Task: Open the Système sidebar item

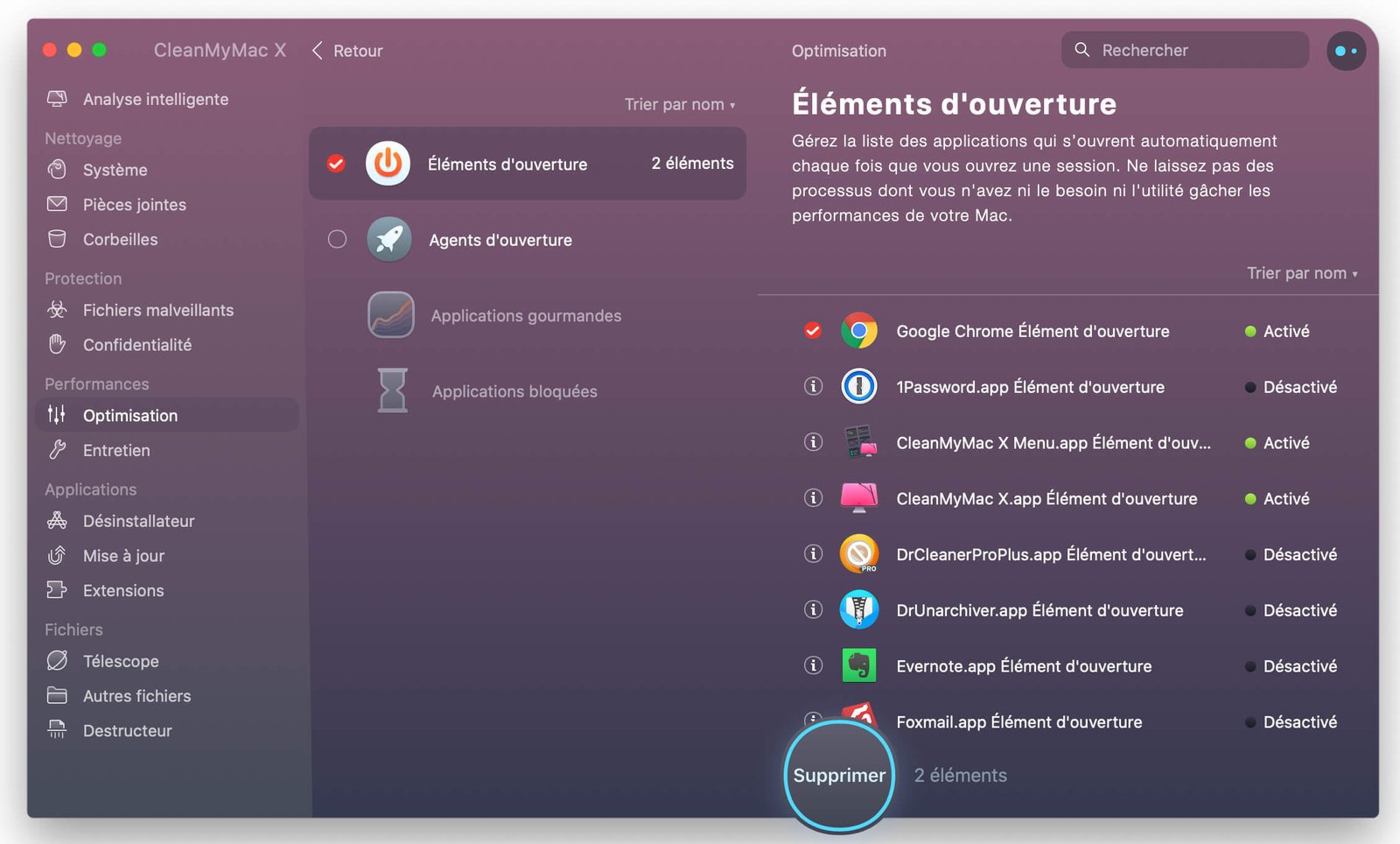Action: coord(167,169)
